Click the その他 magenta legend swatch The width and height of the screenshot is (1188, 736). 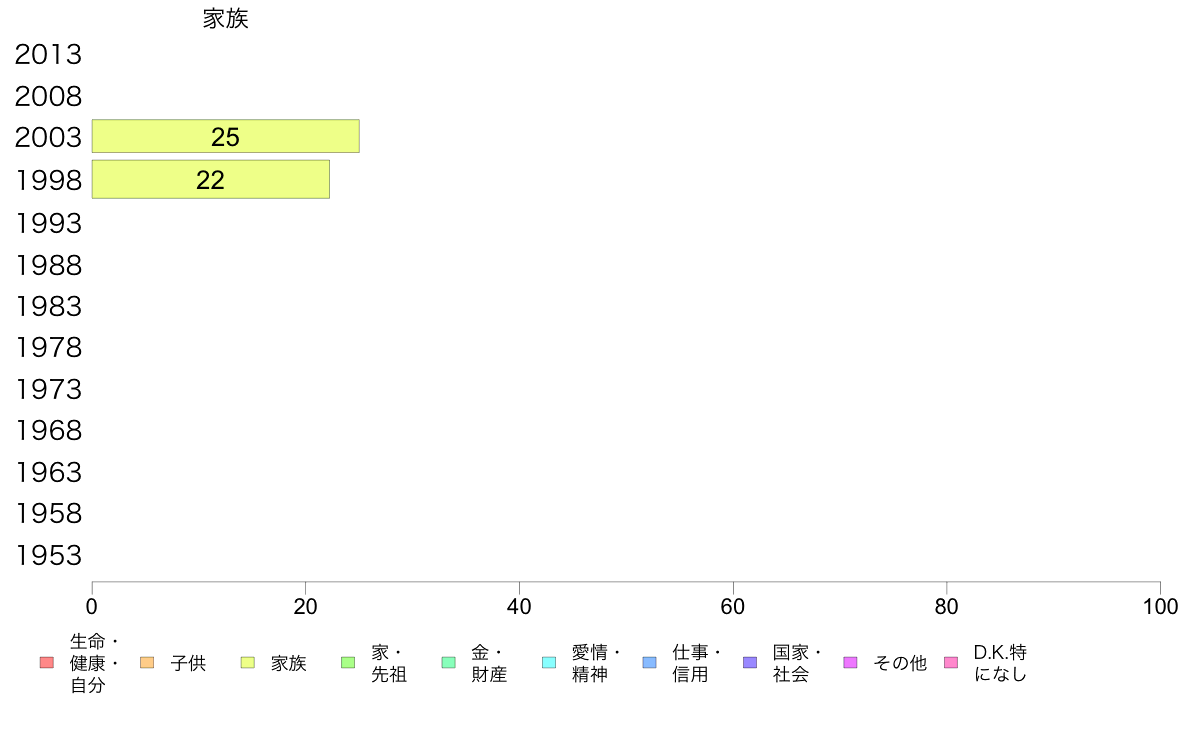(x=850, y=663)
